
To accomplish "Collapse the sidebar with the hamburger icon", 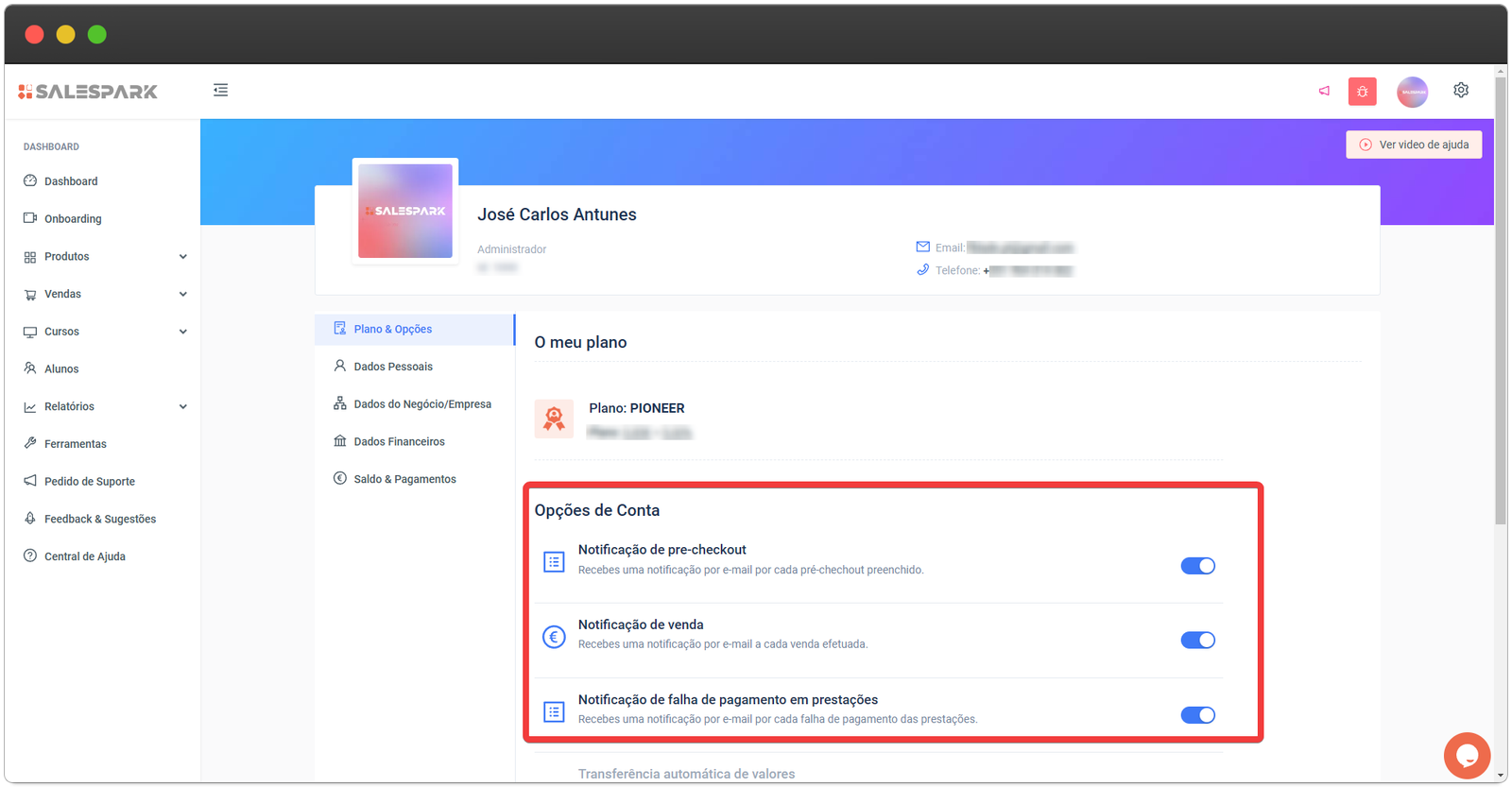I will [220, 90].
